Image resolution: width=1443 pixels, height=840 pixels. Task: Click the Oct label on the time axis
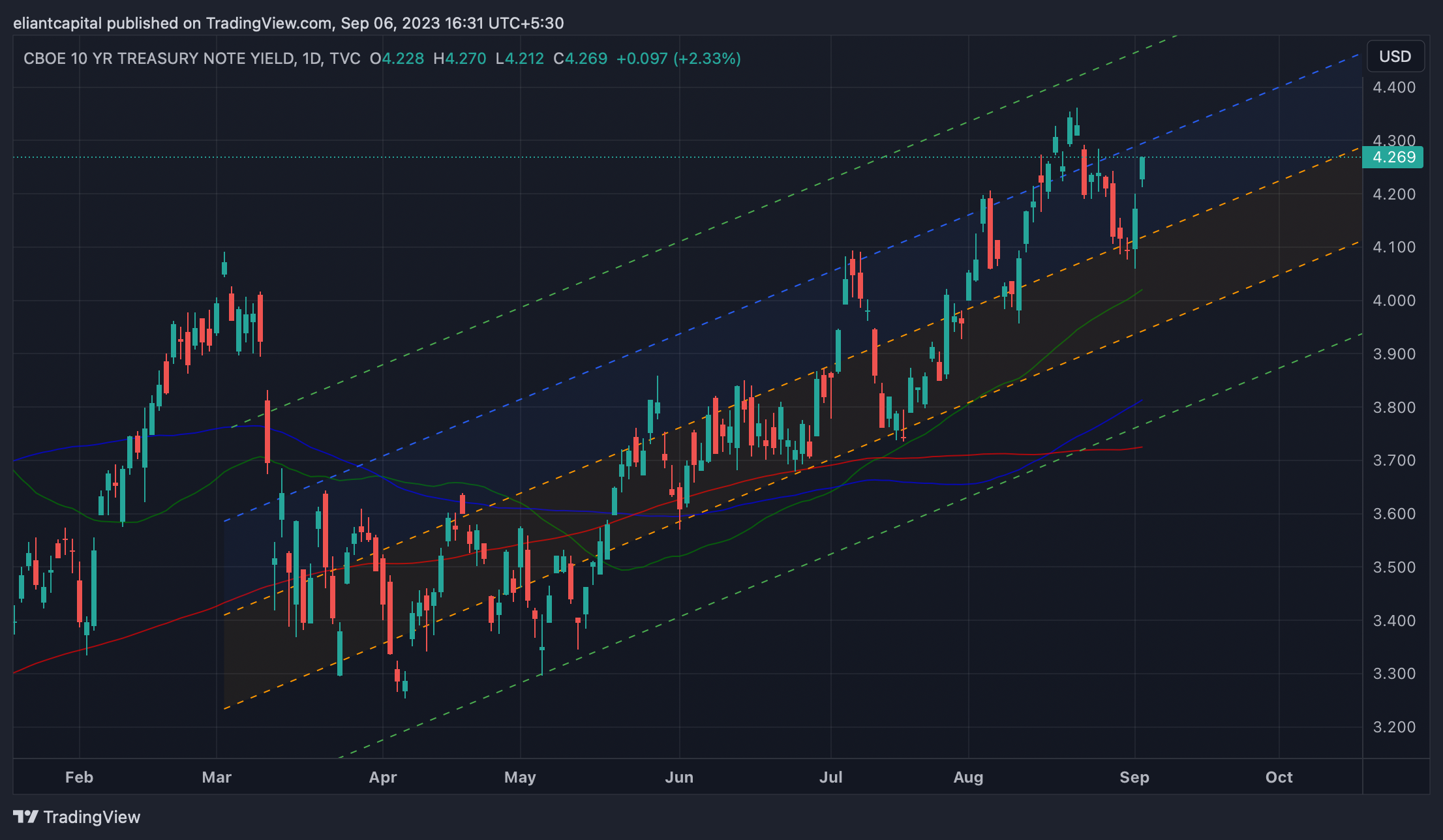click(x=1279, y=777)
